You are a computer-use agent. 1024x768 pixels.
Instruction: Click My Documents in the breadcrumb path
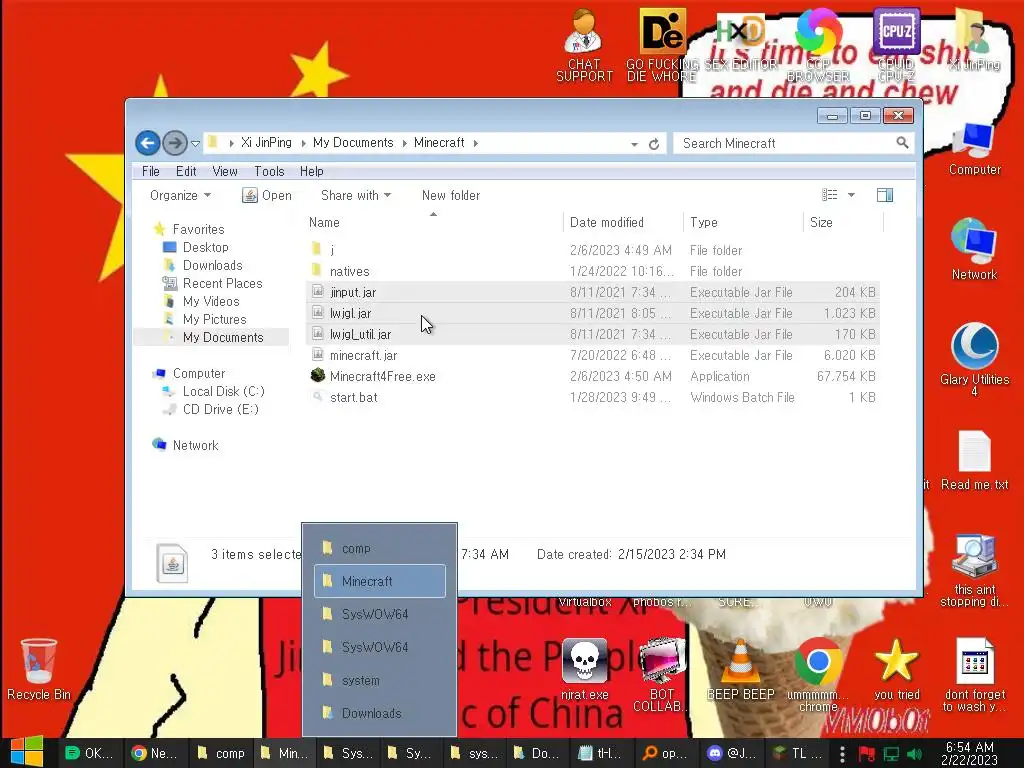pyautogui.click(x=353, y=142)
